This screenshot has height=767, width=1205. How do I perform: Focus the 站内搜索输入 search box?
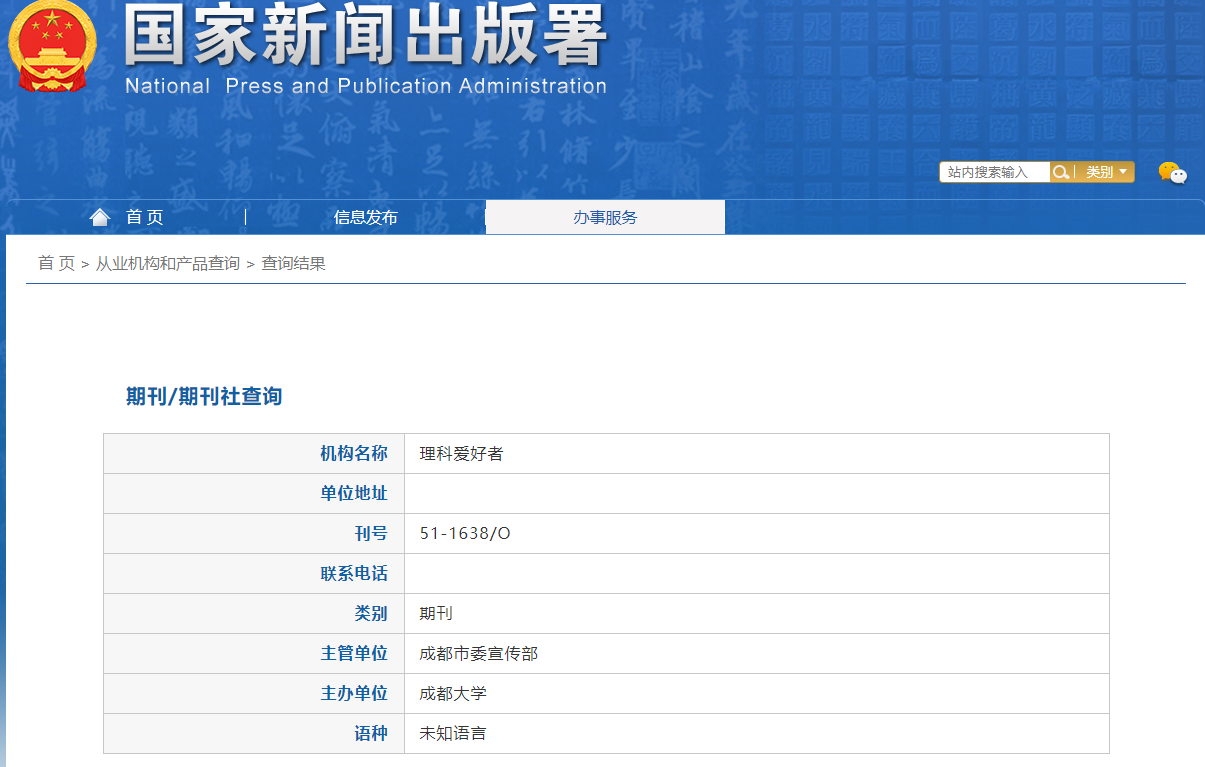coord(994,172)
